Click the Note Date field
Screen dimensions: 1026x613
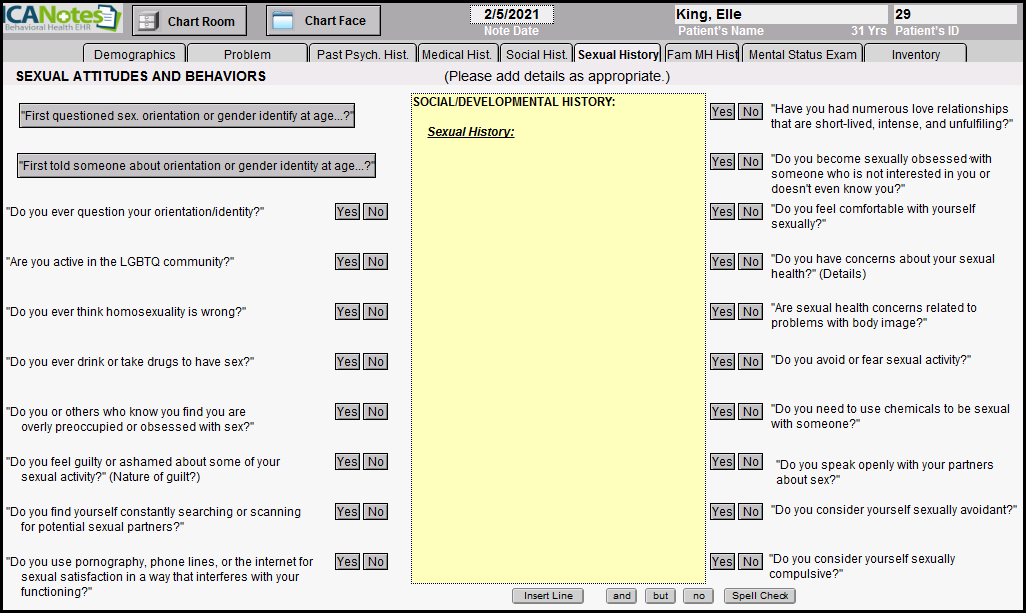point(511,15)
